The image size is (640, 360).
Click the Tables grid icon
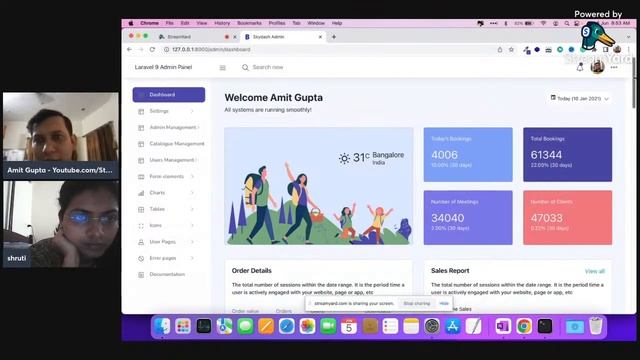point(141,209)
